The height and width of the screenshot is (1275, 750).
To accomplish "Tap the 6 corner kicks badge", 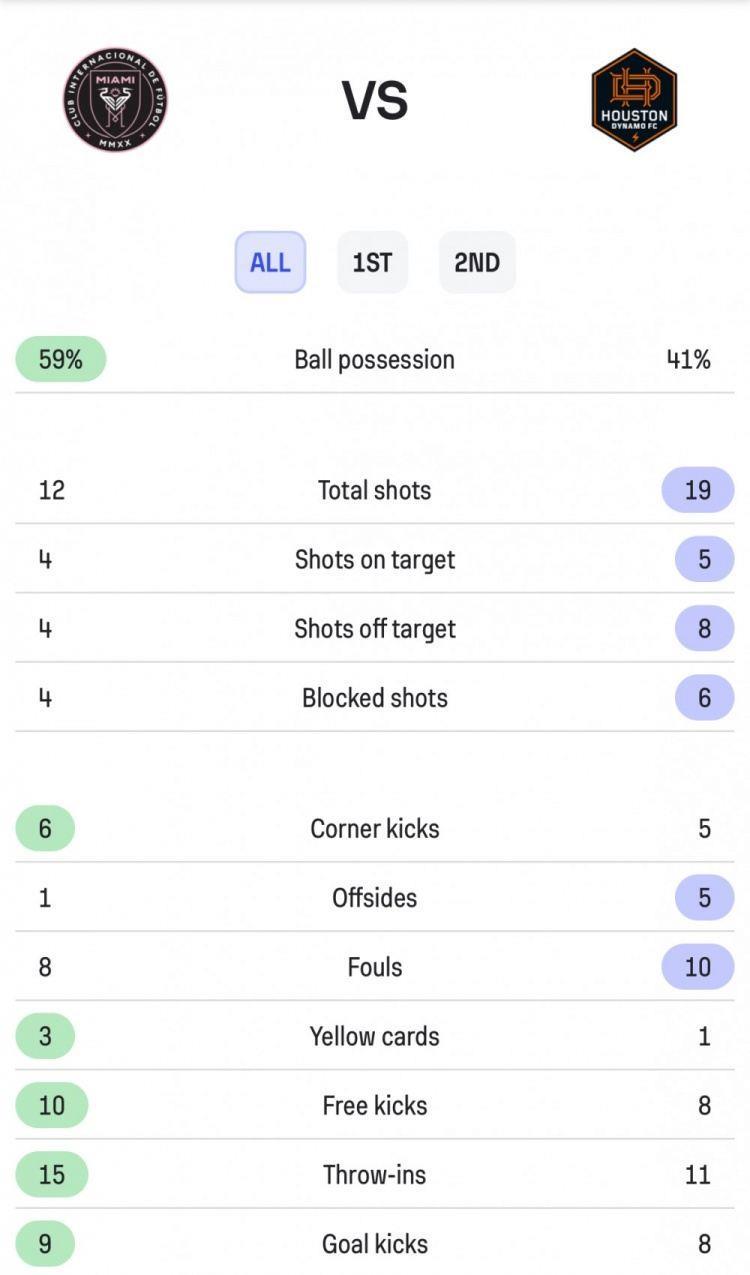I will tap(45, 828).
